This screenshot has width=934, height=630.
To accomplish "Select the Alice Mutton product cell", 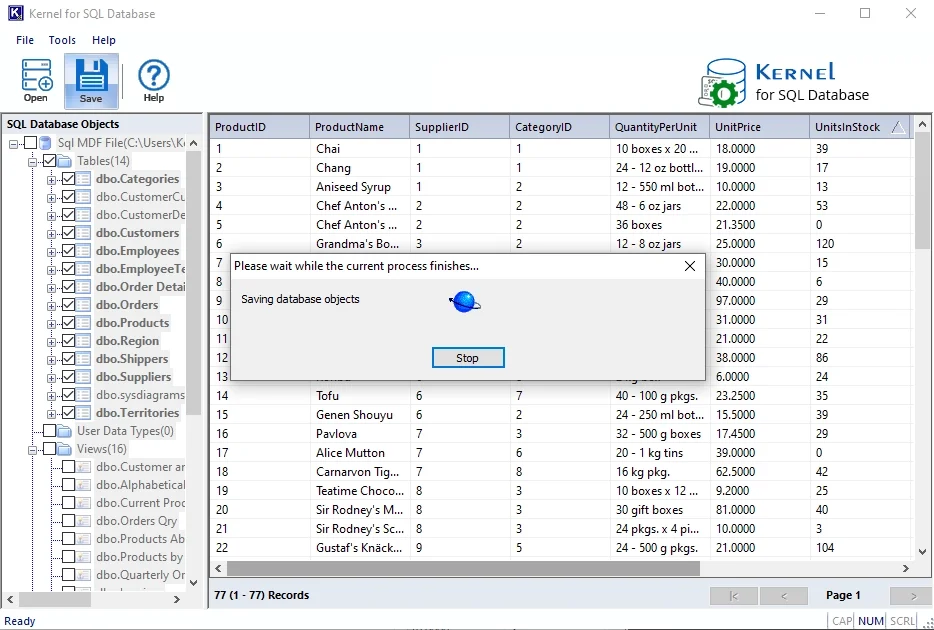I will 360,453.
